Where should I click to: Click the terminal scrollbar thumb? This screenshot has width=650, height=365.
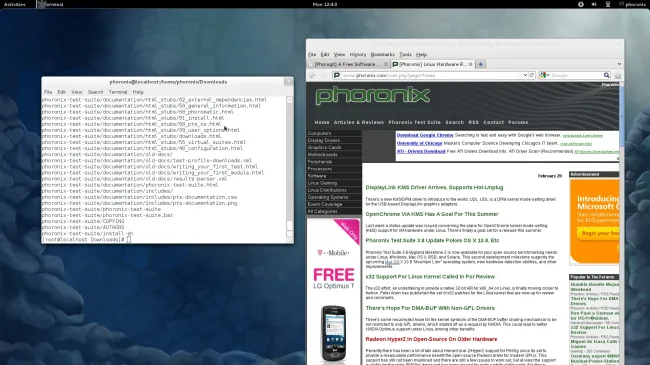[x=289, y=226]
